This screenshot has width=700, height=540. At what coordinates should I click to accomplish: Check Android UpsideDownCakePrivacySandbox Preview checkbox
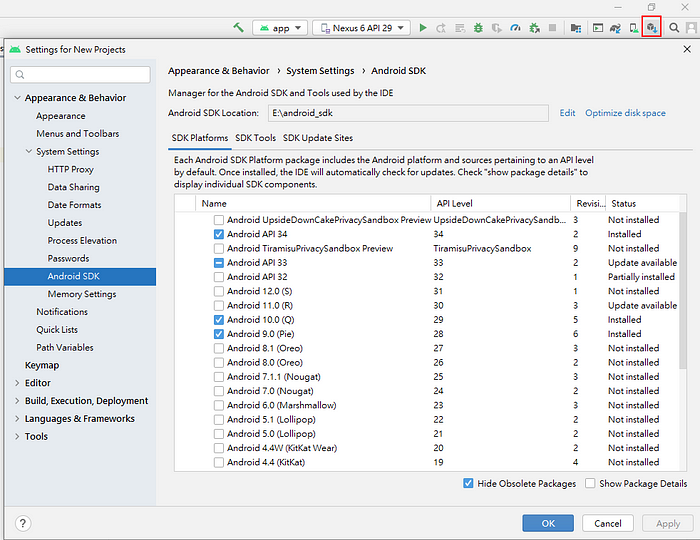pos(219,220)
